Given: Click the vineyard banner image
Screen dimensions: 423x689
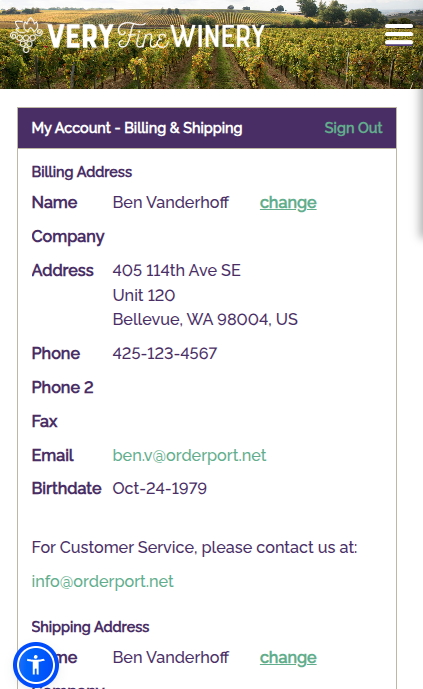Looking at the screenshot, I should tap(211, 44).
